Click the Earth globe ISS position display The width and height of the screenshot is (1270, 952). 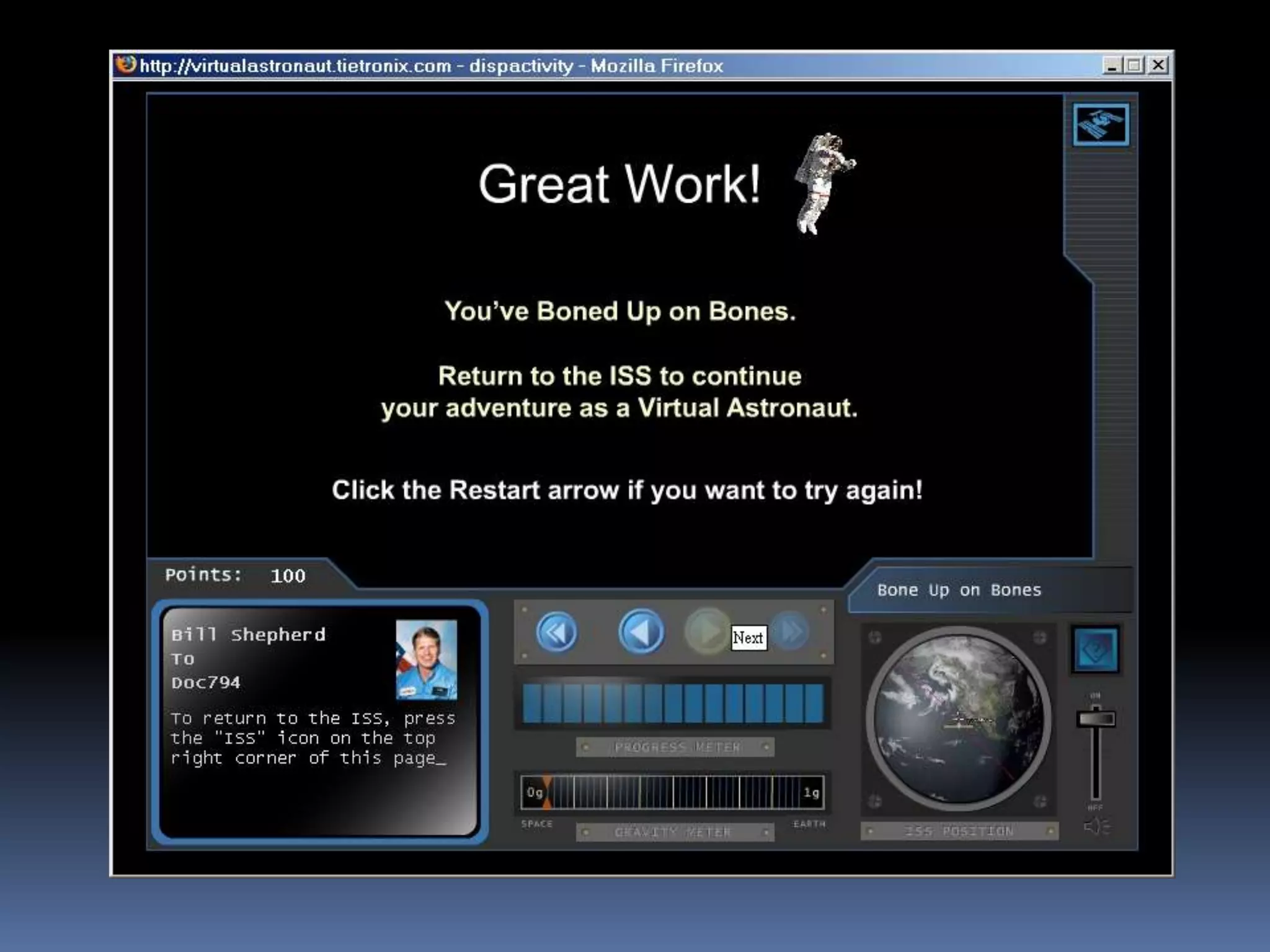pos(959,719)
